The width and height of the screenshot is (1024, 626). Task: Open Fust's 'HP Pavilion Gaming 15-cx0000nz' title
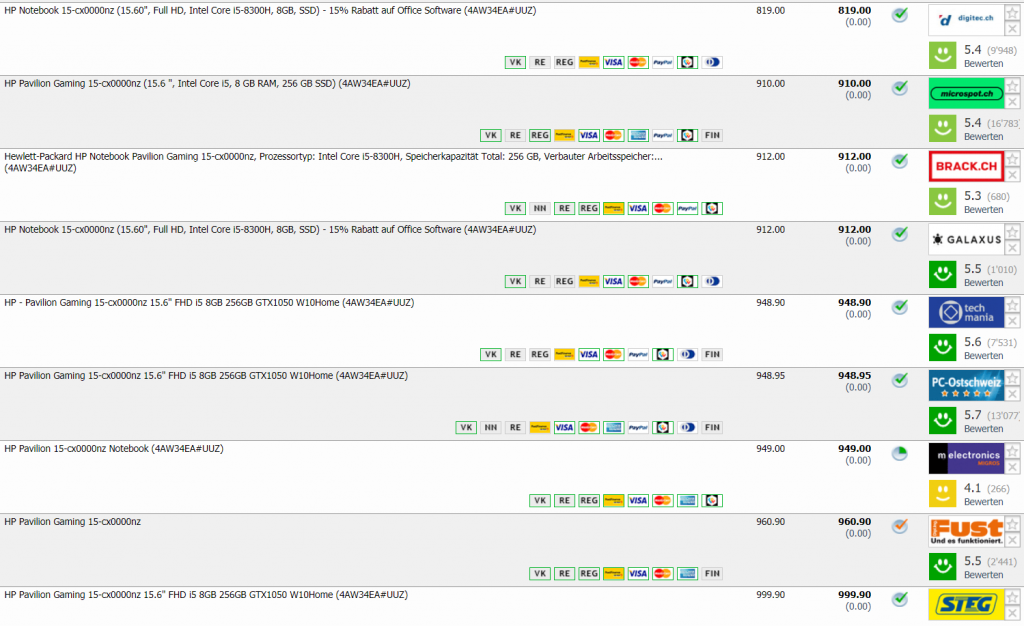click(x=72, y=522)
